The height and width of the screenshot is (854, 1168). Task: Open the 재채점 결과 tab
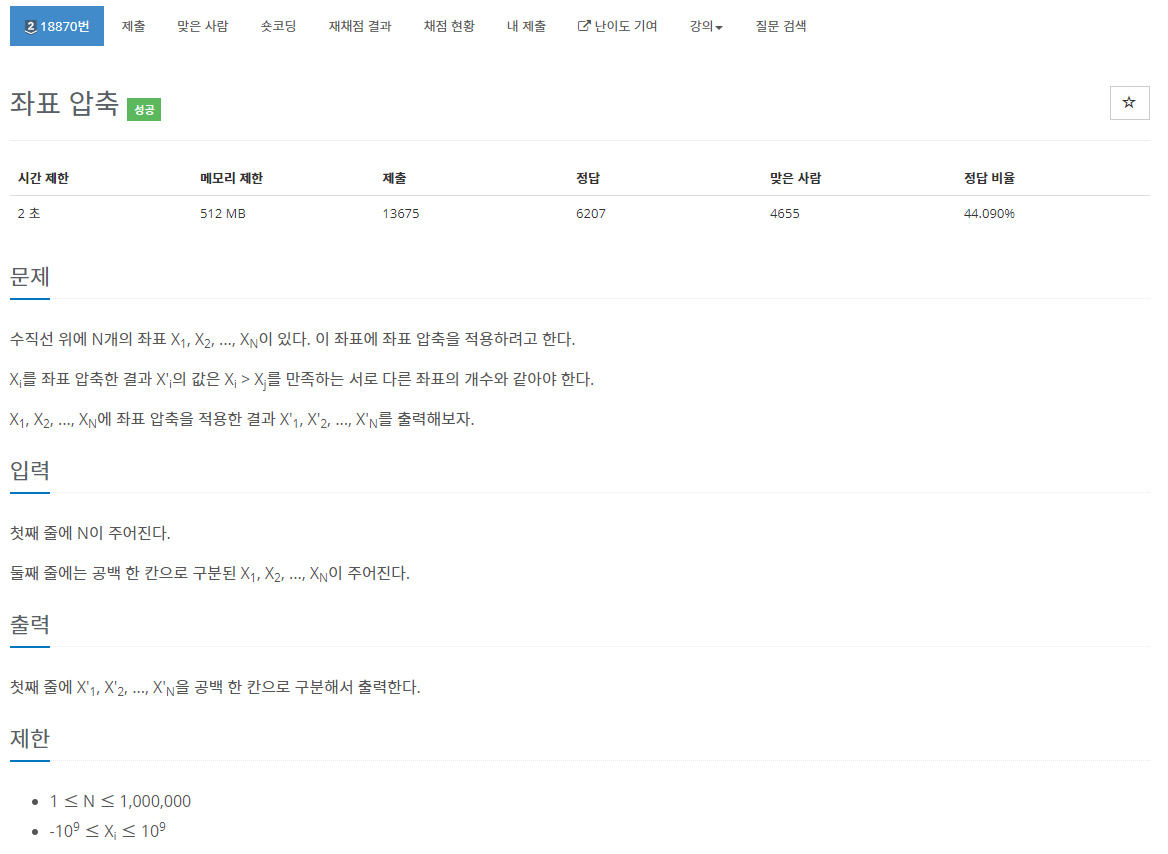pos(360,26)
